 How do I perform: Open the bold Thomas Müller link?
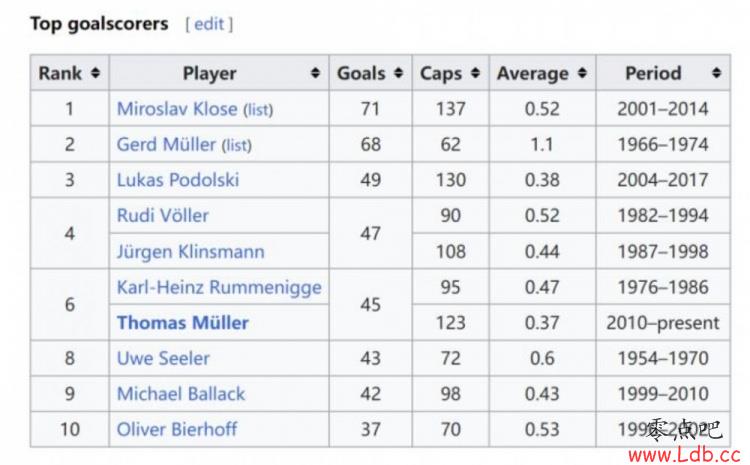coord(183,323)
